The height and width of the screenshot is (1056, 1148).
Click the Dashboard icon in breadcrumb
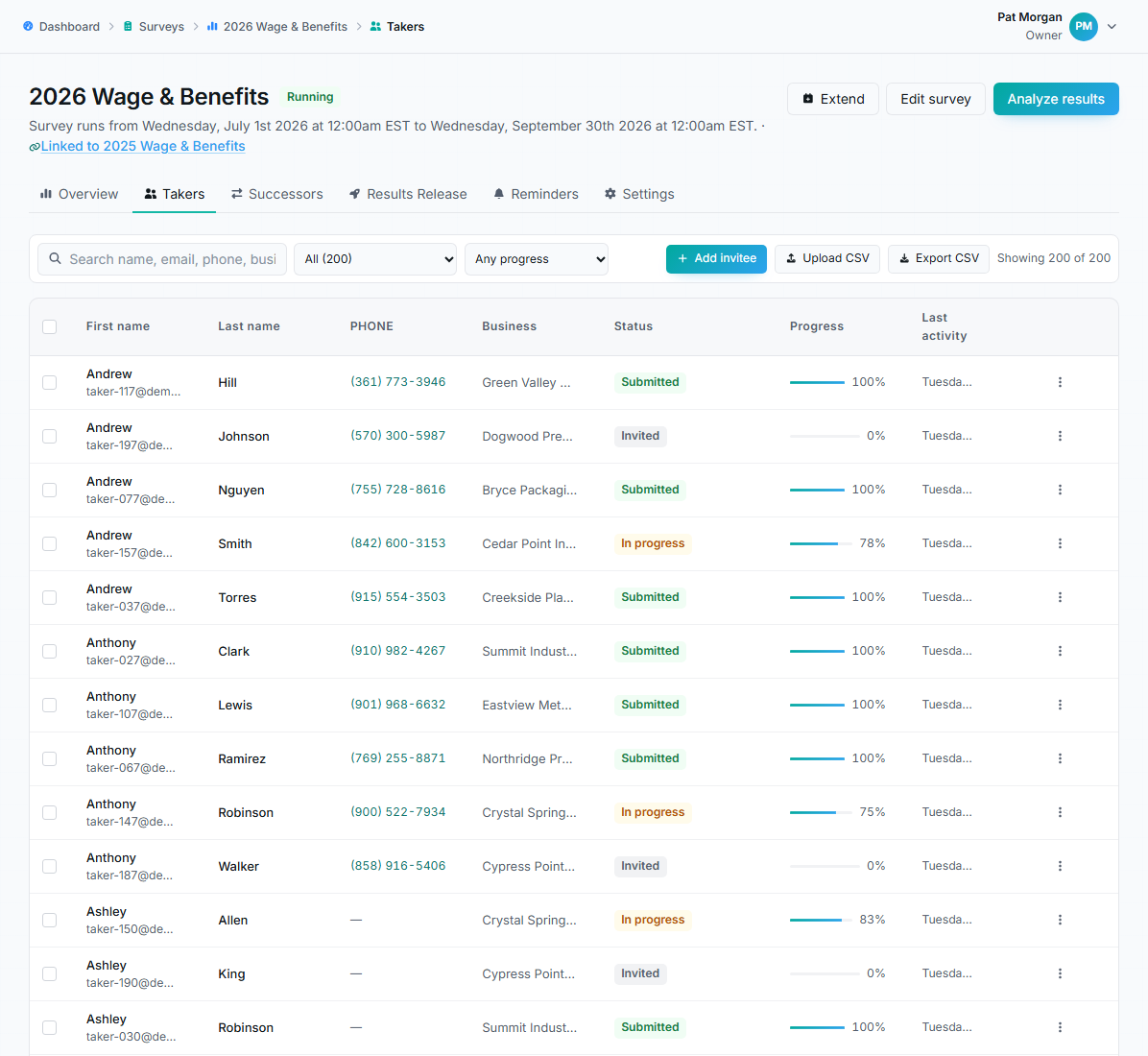coord(28,26)
